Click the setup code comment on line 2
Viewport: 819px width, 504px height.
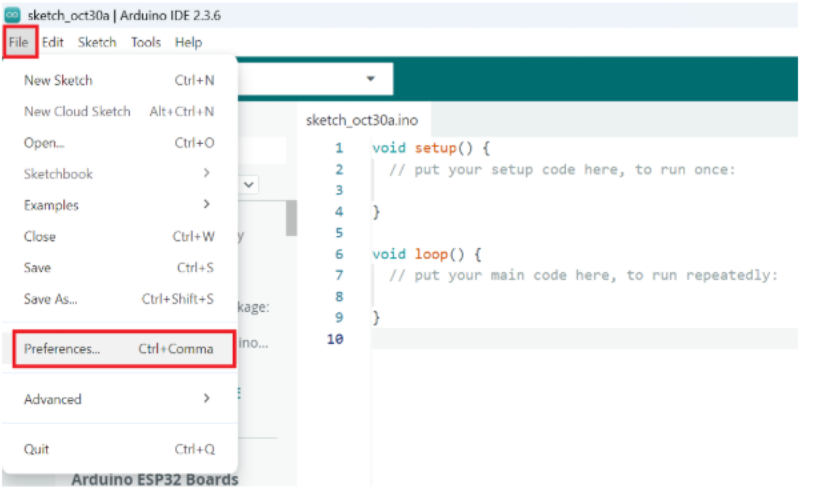[562, 170]
